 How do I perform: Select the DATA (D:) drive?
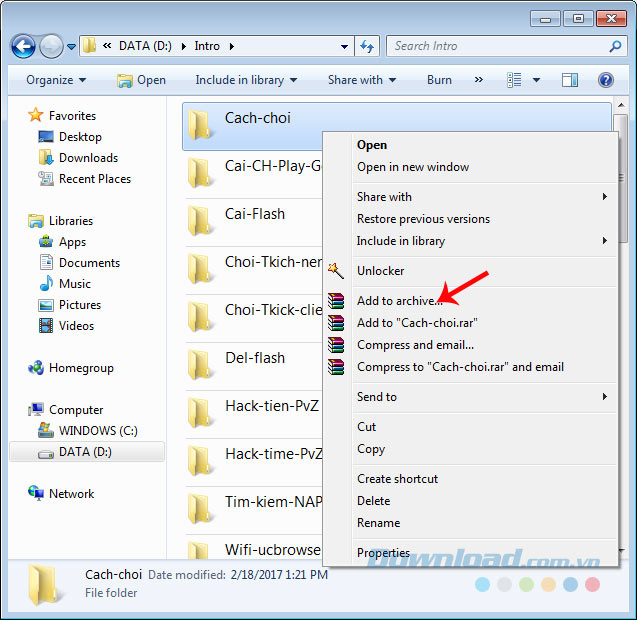pos(87,452)
